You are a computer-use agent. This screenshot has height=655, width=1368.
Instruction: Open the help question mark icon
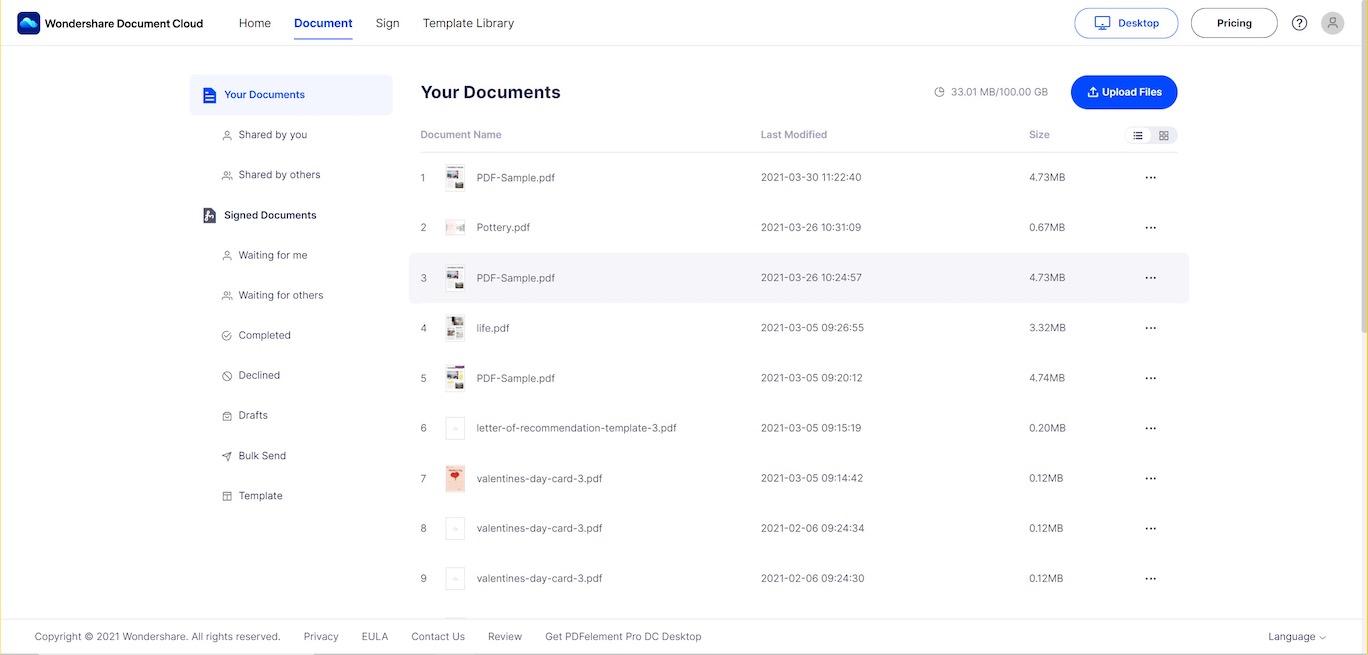pyautogui.click(x=1299, y=23)
